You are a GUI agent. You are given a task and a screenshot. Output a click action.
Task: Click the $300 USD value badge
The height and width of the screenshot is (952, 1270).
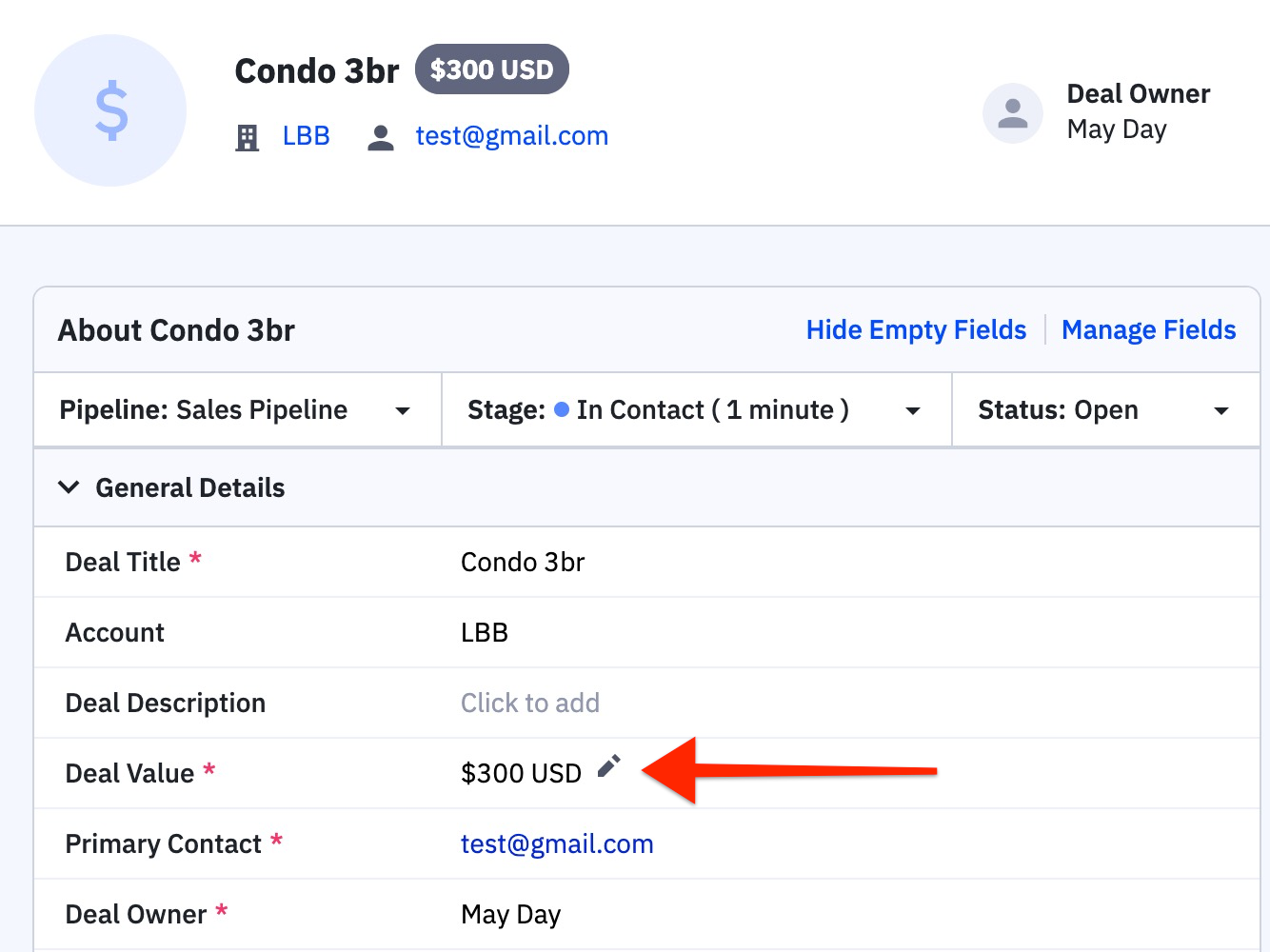(492, 69)
